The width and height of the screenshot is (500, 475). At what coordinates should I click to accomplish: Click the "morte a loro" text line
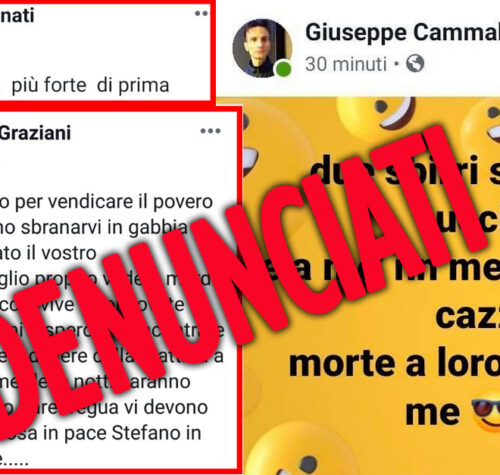394,363
